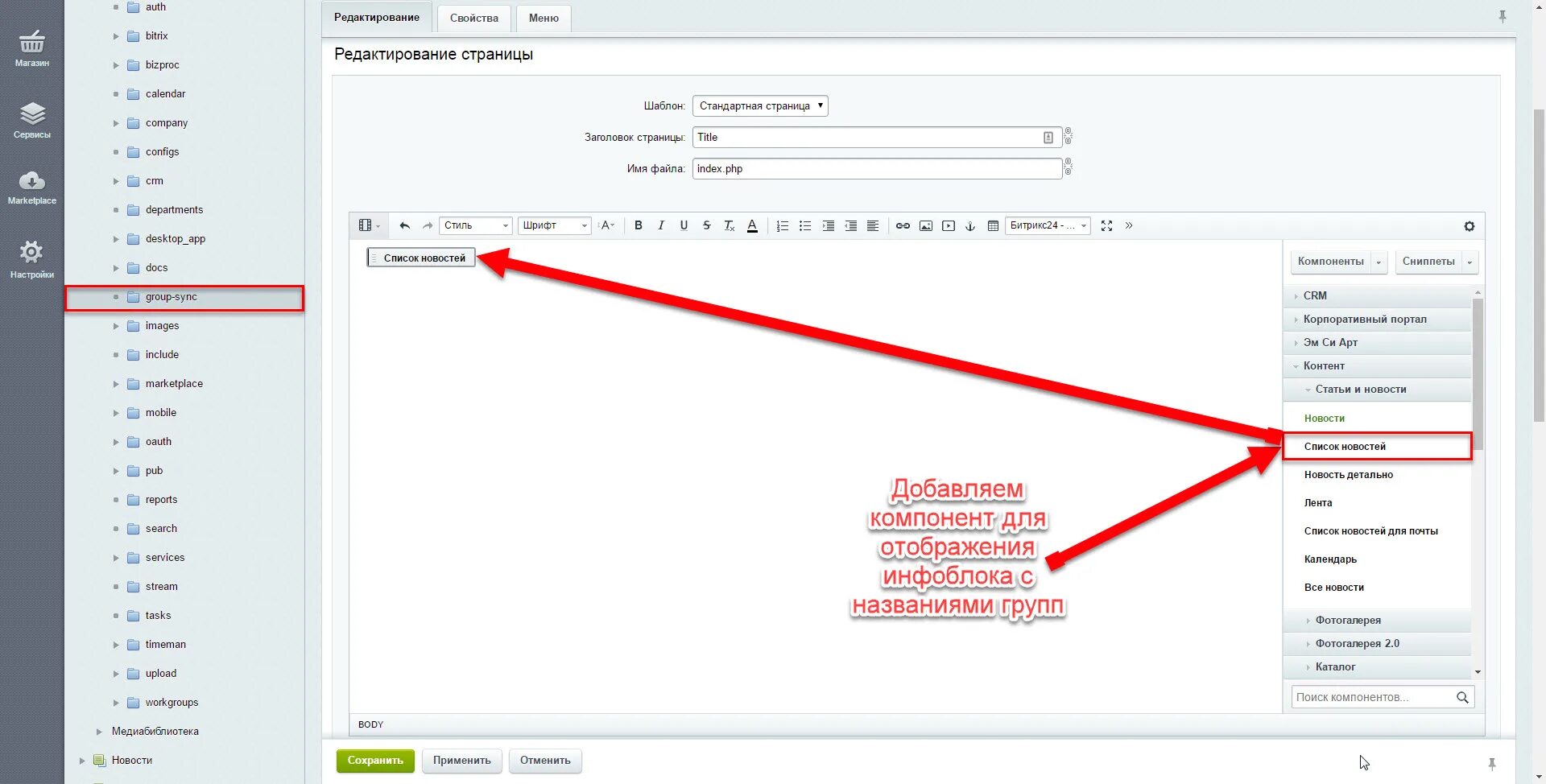
Task: Insert a video
Action: (949, 225)
